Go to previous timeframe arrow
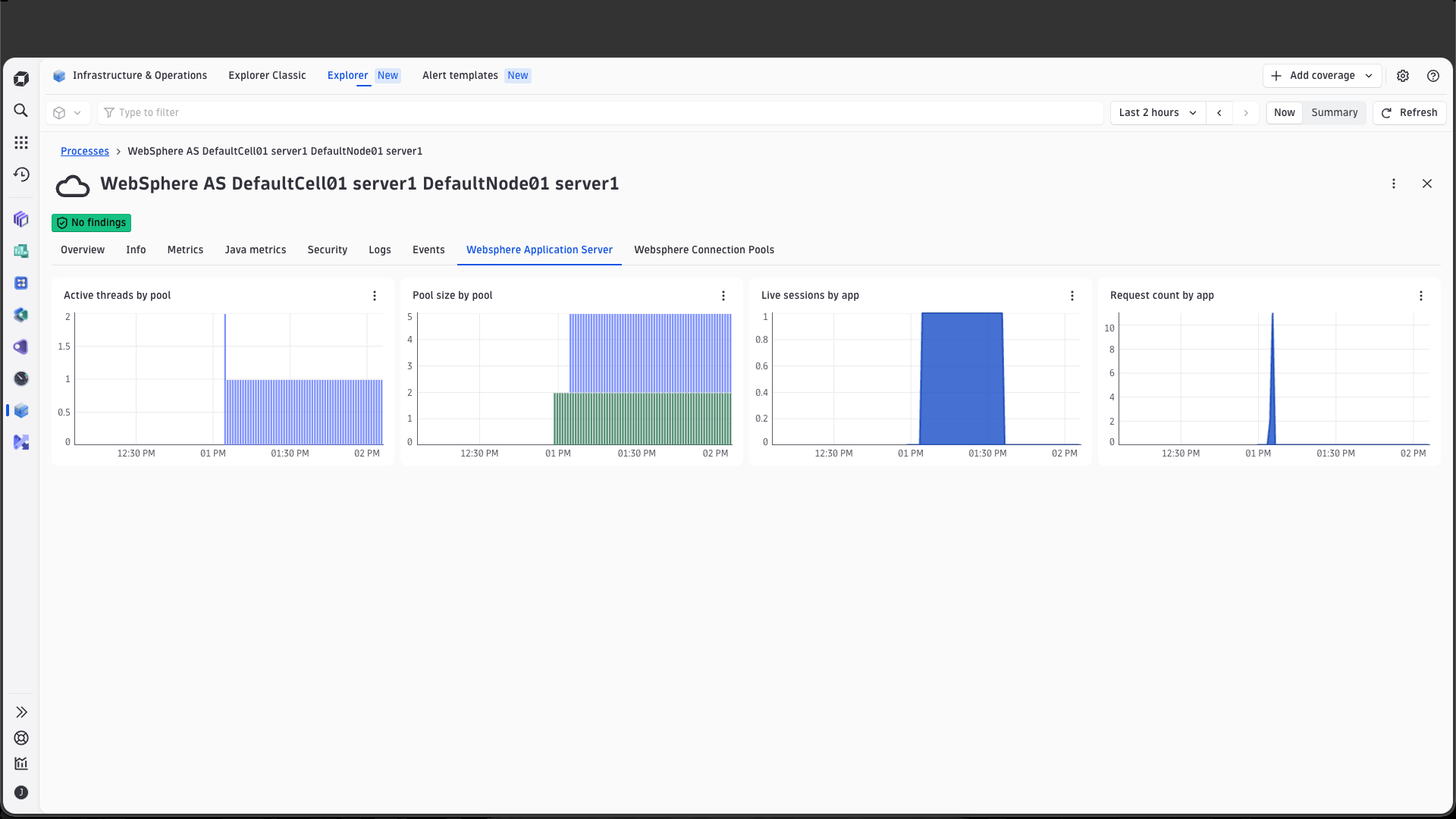 (1219, 113)
